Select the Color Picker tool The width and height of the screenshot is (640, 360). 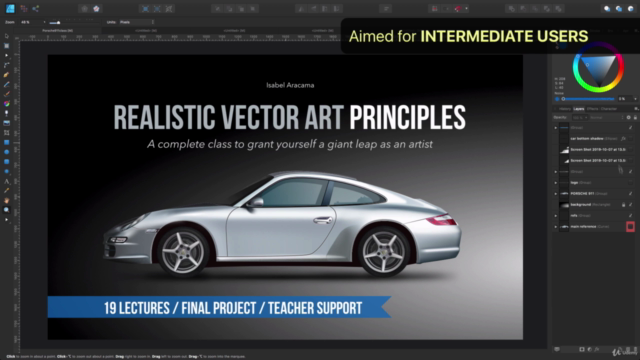coord(7,191)
